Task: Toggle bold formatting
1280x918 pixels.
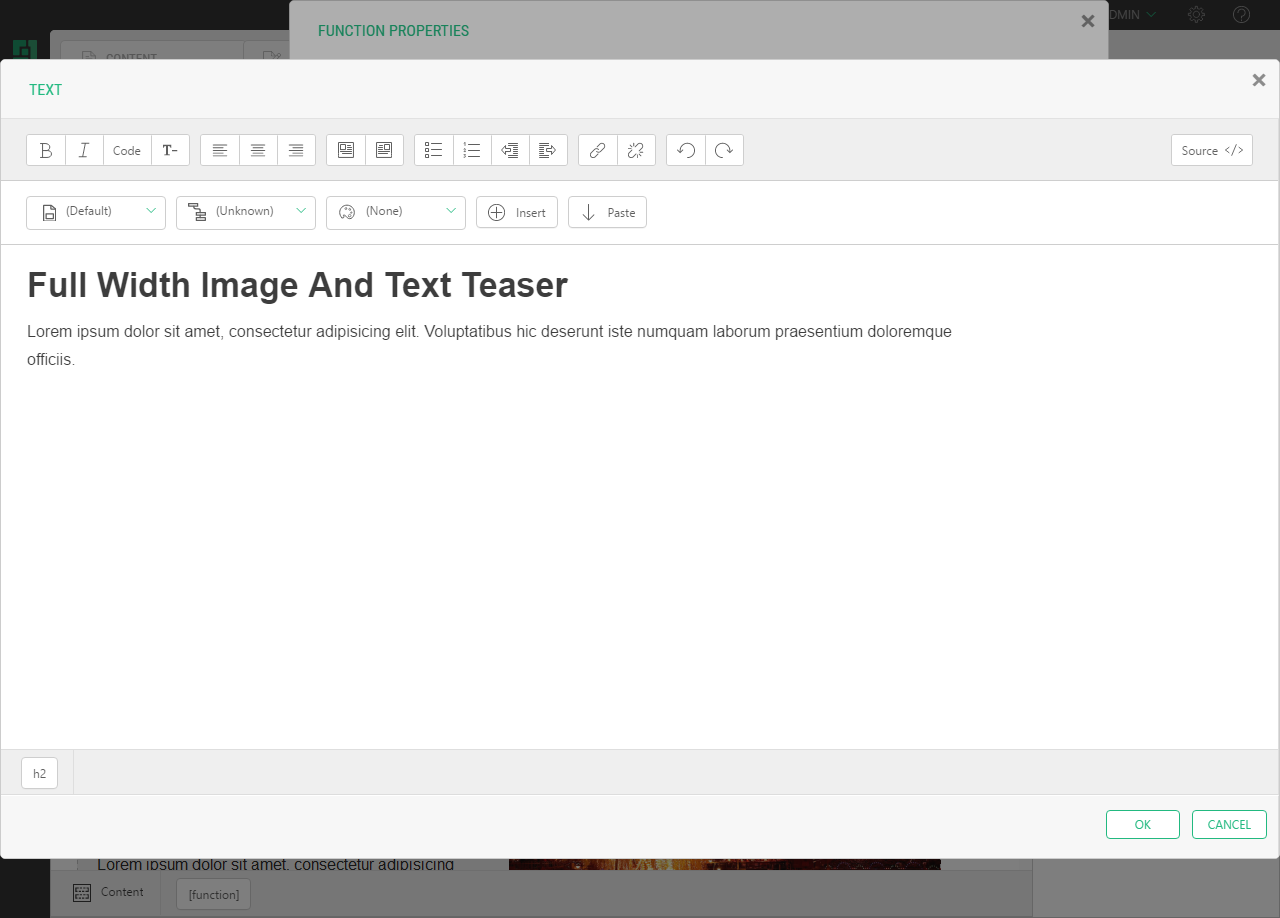Action: pyautogui.click(x=46, y=150)
